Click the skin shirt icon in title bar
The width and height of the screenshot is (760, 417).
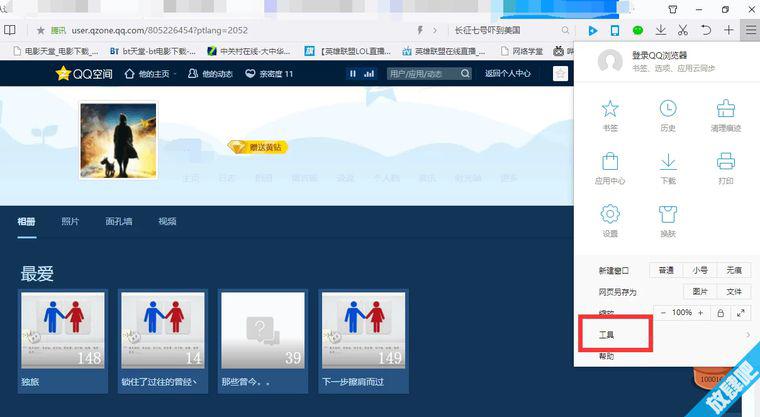673,9
